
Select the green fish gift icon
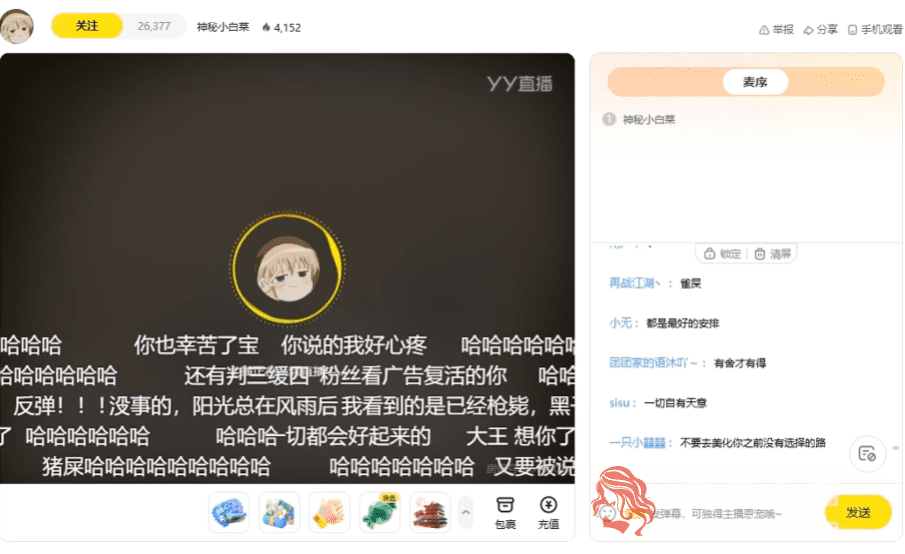pyautogui.click(x=380, y=512)
